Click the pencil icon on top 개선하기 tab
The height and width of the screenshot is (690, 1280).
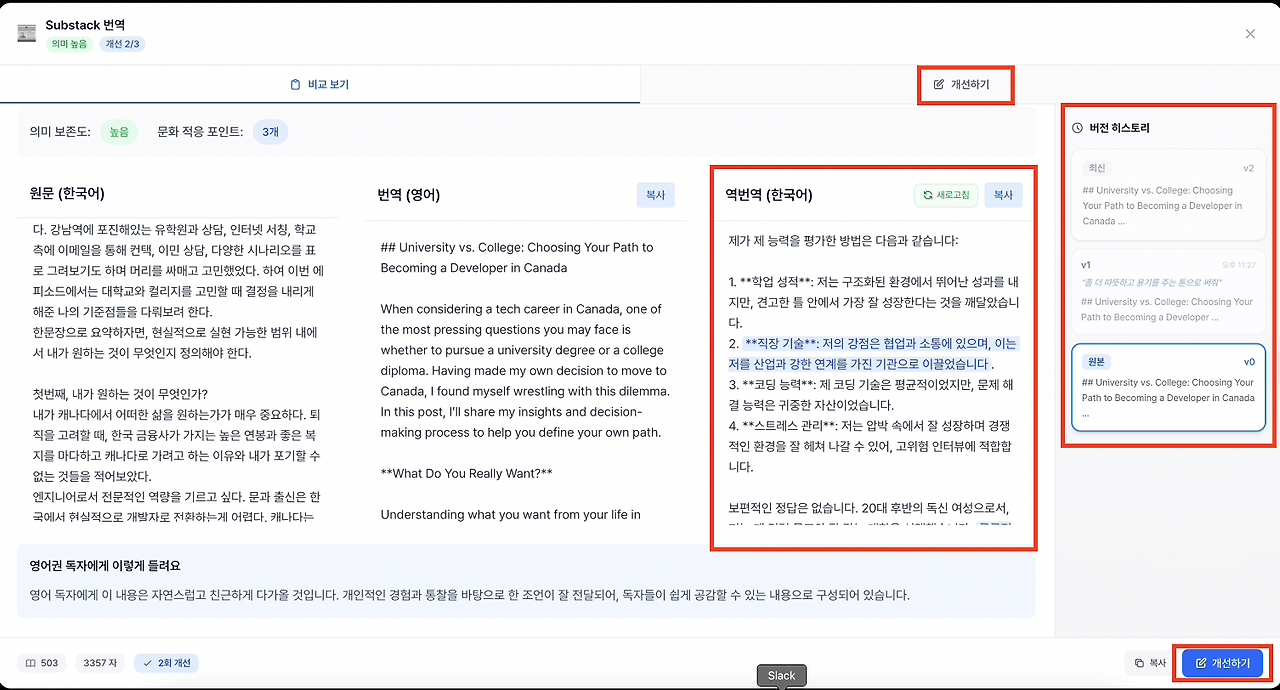938,85
